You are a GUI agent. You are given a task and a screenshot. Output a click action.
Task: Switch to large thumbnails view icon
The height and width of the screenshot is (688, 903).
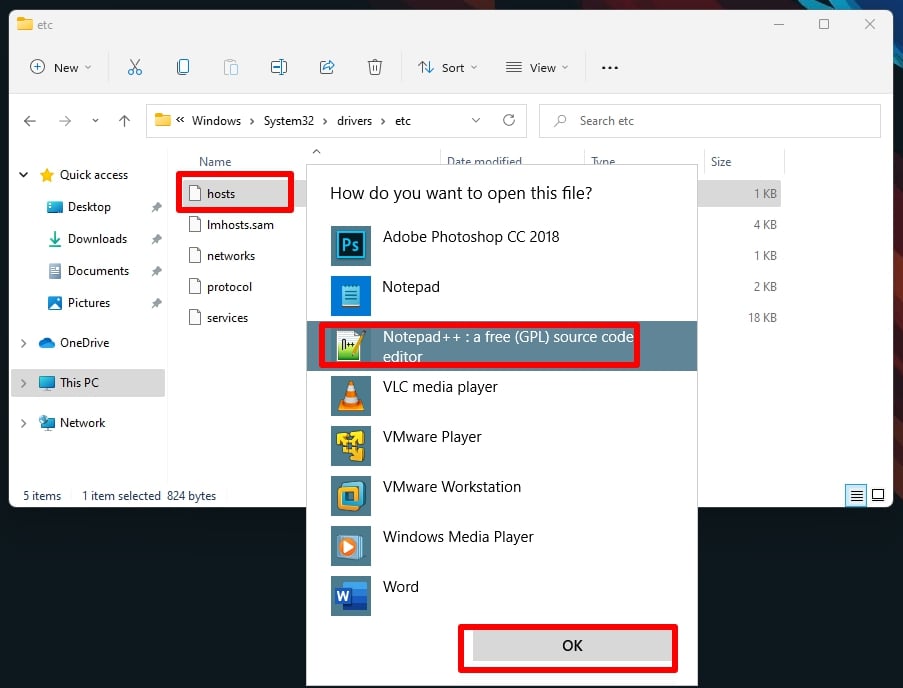pos(878,495)
